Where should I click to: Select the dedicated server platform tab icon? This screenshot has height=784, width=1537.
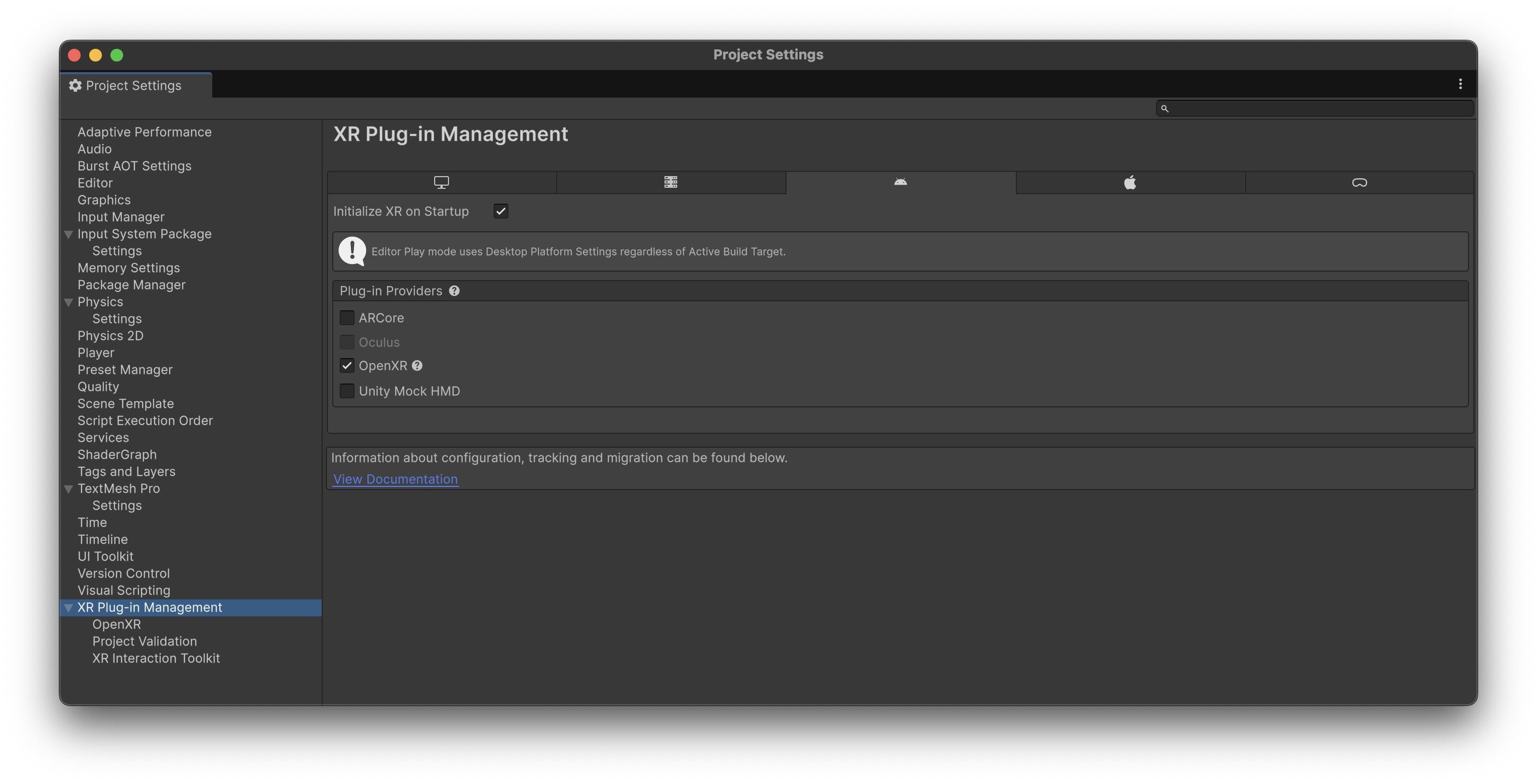click(x=671, y=182)
